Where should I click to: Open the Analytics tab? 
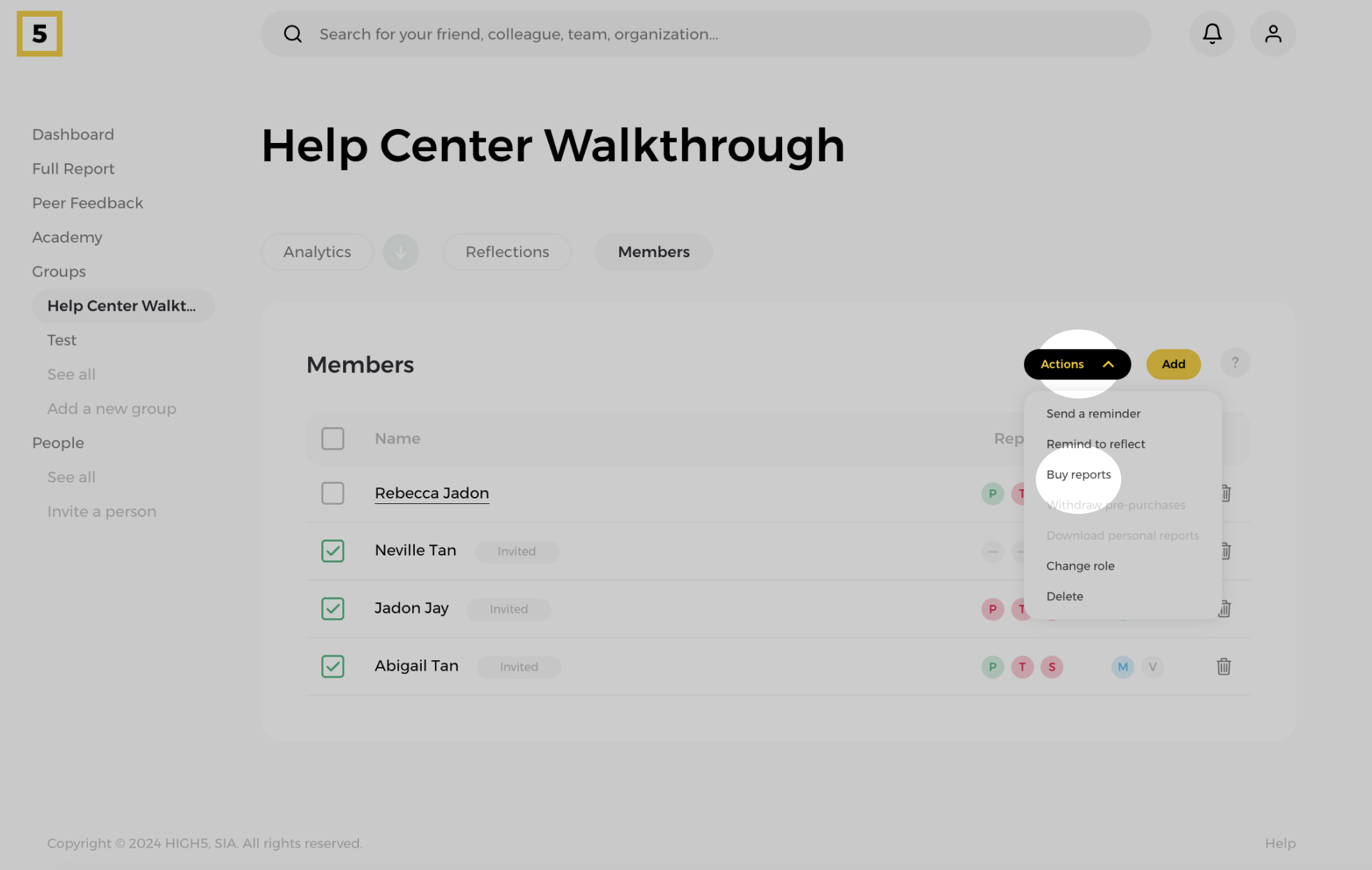317,252
